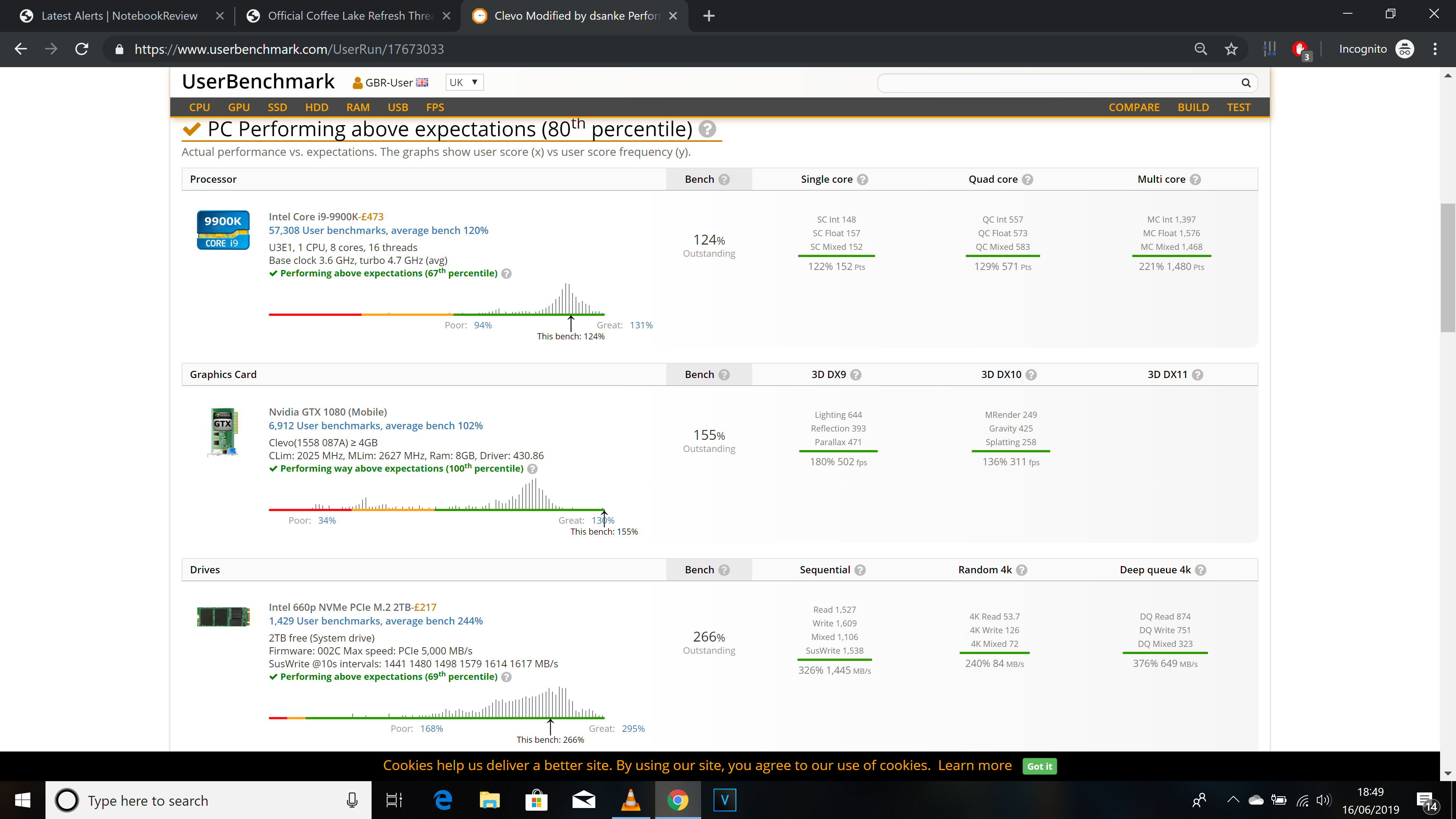The width and height of the screenshot is (1456, 819).
Task: Accept cookies with Got it button
Action: [1039, 766]
